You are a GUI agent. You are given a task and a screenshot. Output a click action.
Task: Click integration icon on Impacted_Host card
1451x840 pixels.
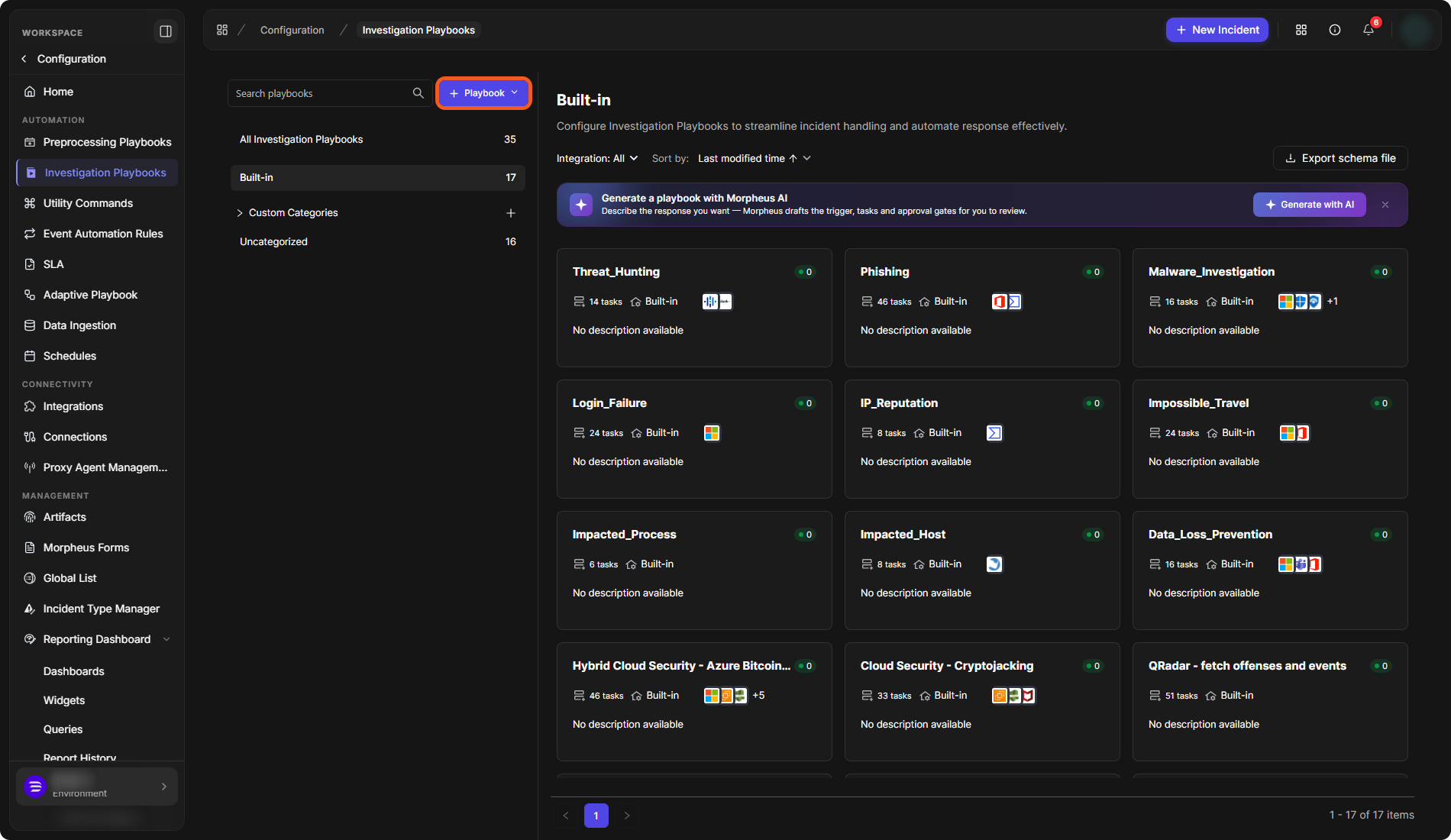coord(994,564)
